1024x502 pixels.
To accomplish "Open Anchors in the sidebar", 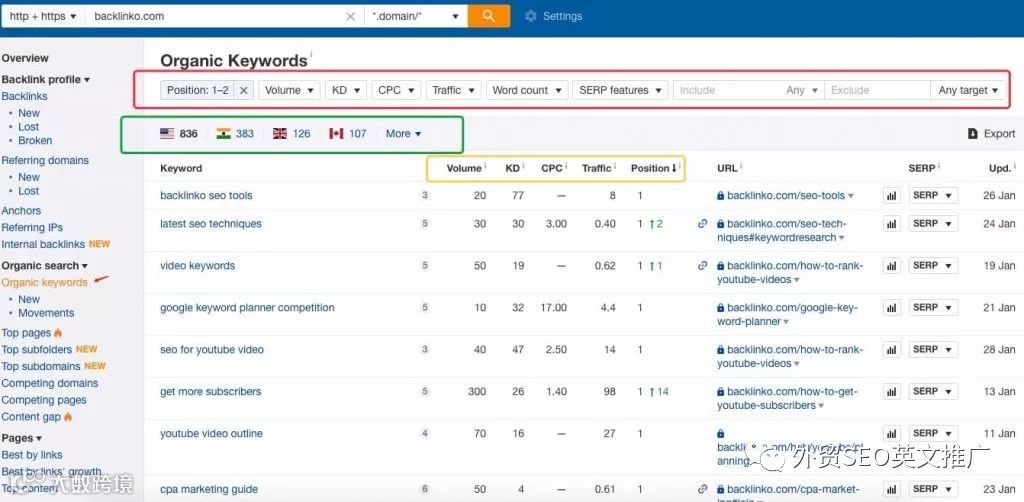I will click(21, 211).
